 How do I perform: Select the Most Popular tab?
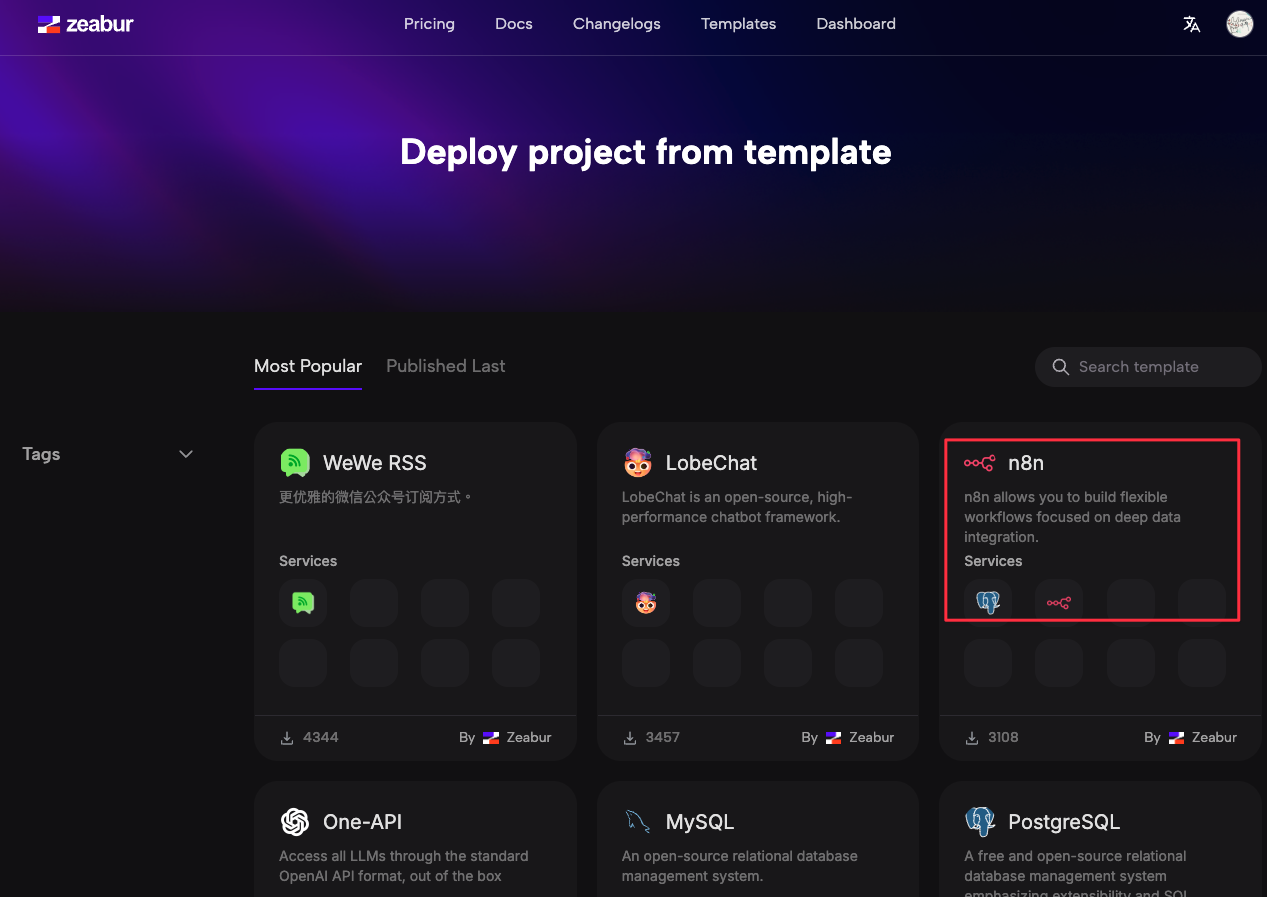(308, 366)
